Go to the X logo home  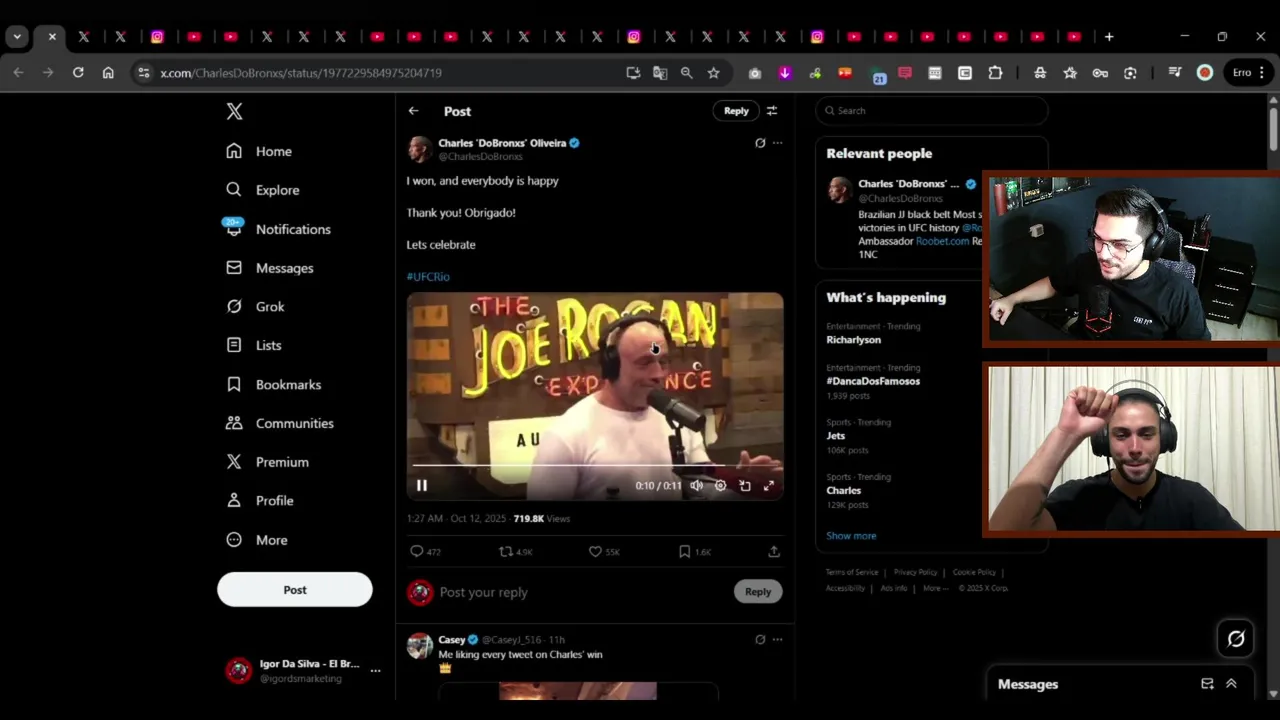tap(234, 111)
